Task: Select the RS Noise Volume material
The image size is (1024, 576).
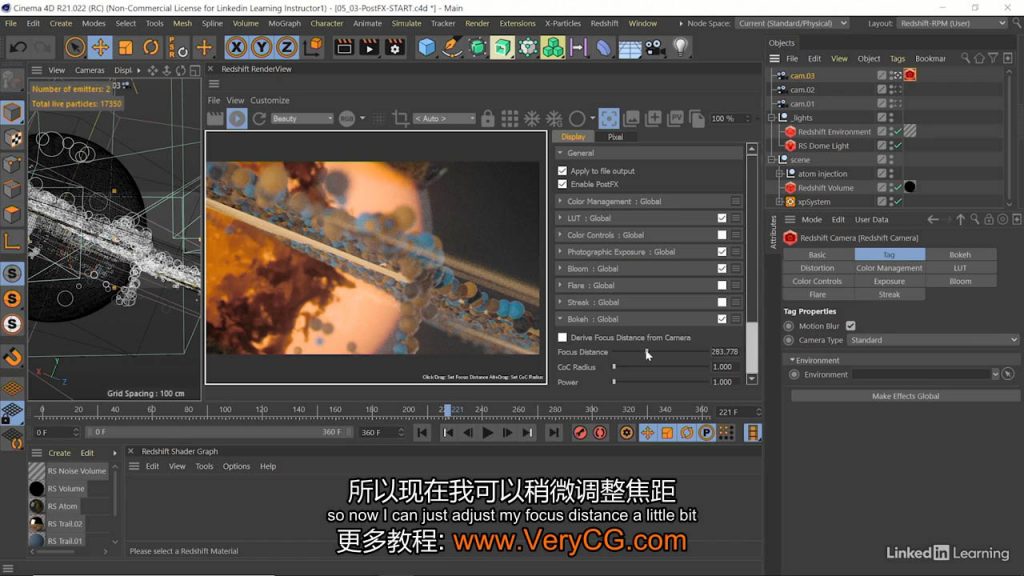Action: click(68, 471)
